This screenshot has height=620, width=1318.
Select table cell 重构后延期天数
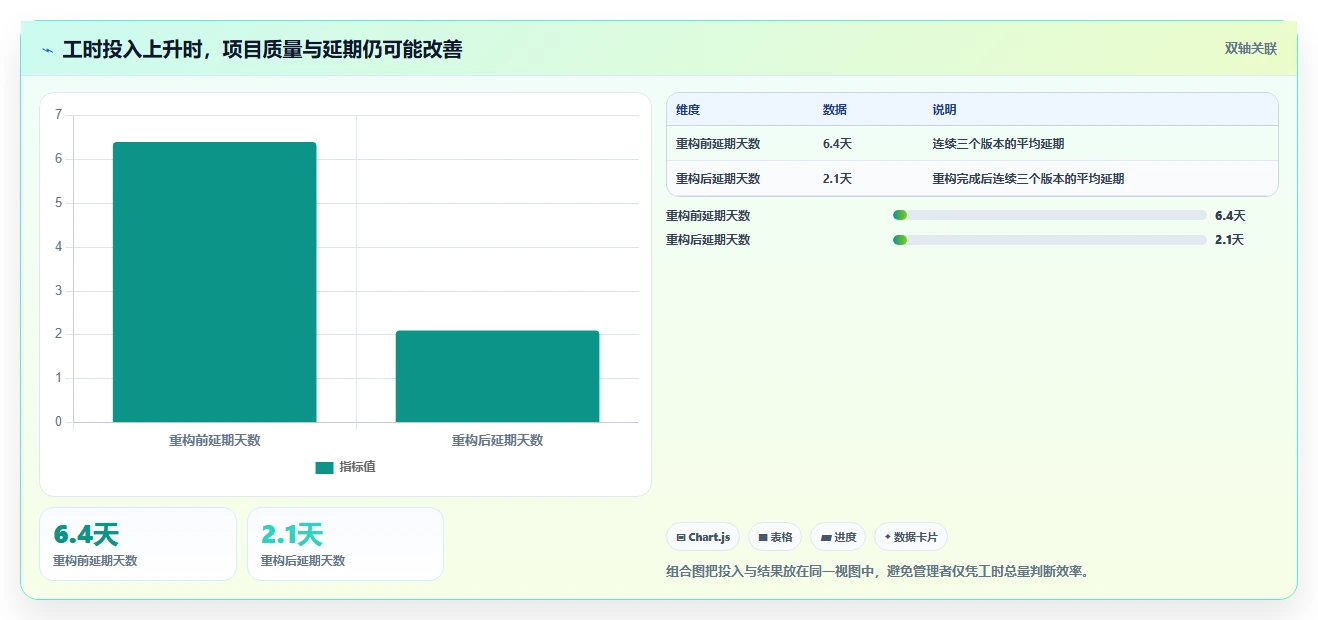pyautogui.click(x=718, y=179)
